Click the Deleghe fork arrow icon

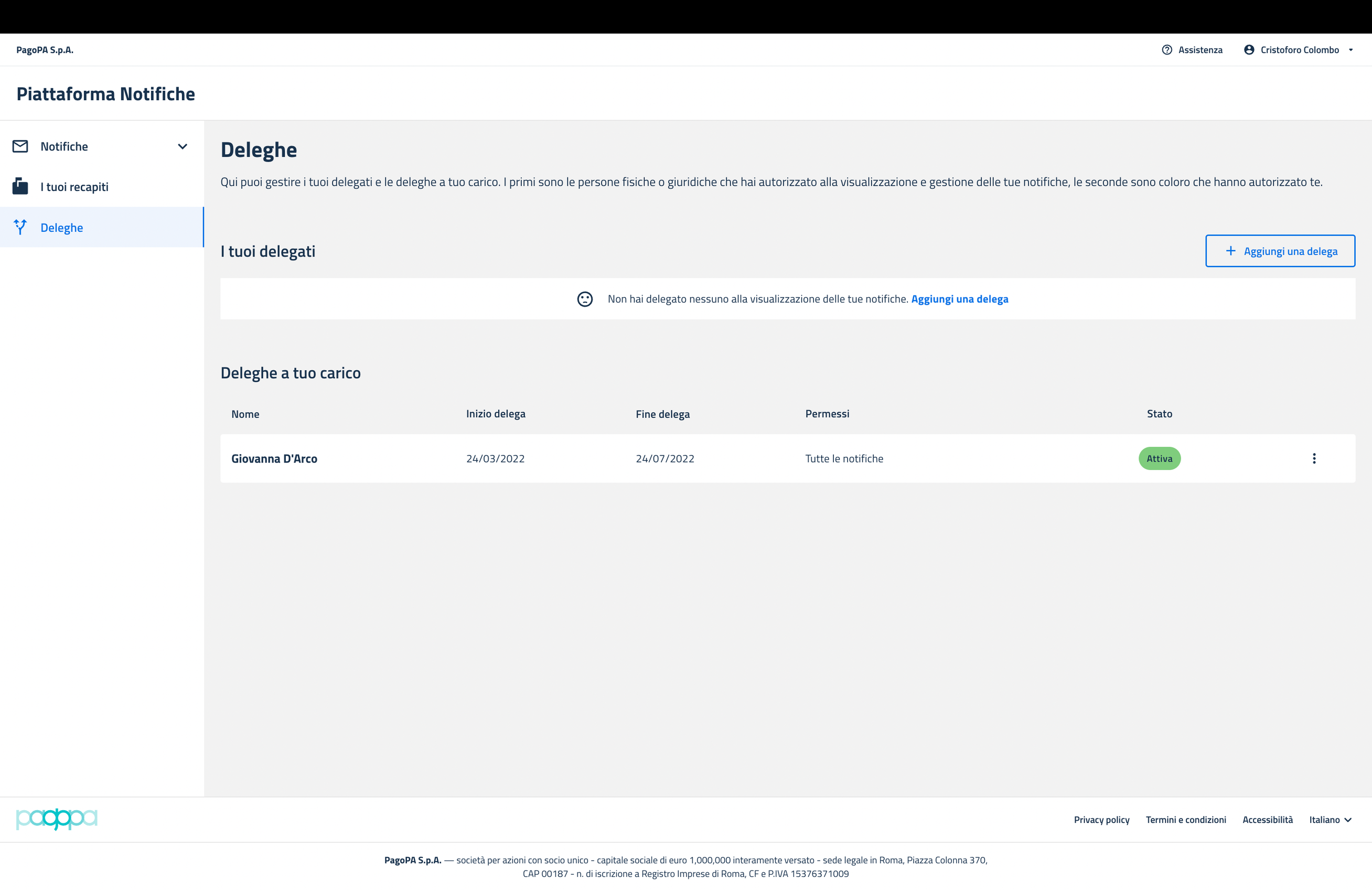point(20,227)
